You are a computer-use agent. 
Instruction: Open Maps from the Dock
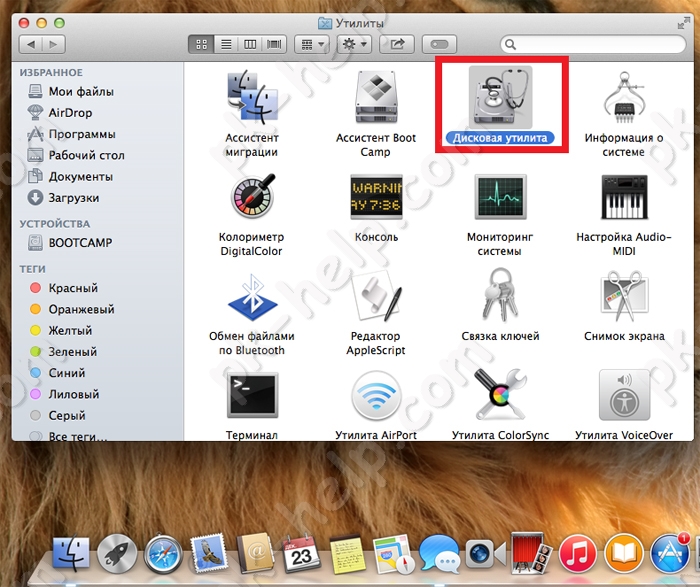pyautogui.click(x=393, y=554)
